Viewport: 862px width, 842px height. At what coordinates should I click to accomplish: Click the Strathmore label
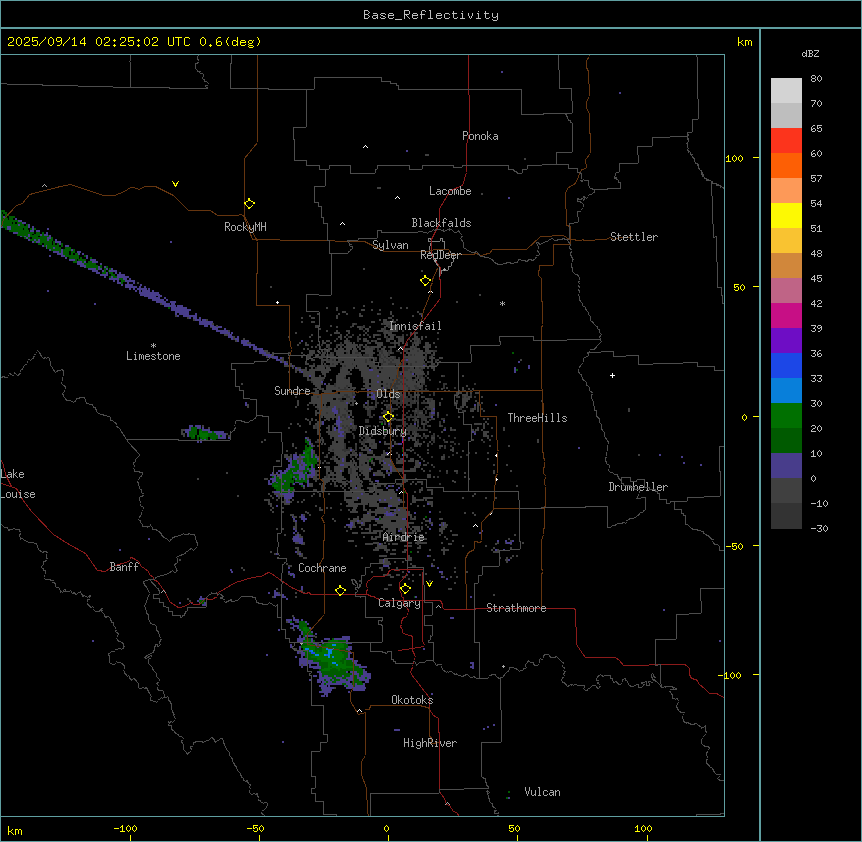(x=516, y=608)
